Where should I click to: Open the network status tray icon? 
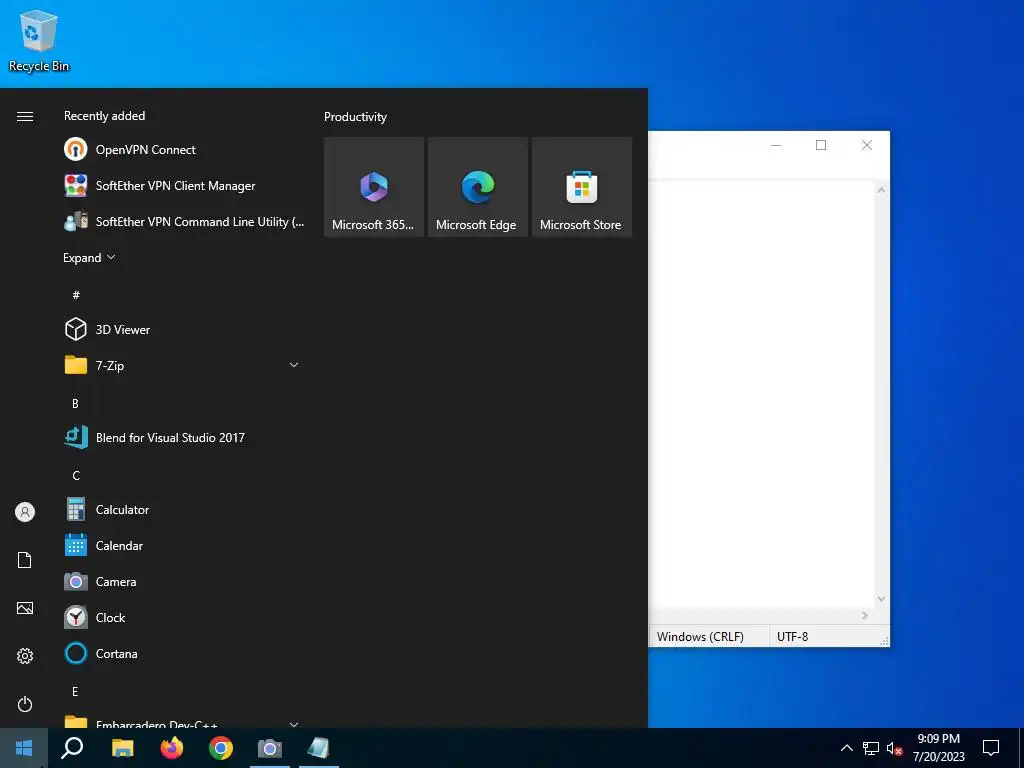point(871,748)
